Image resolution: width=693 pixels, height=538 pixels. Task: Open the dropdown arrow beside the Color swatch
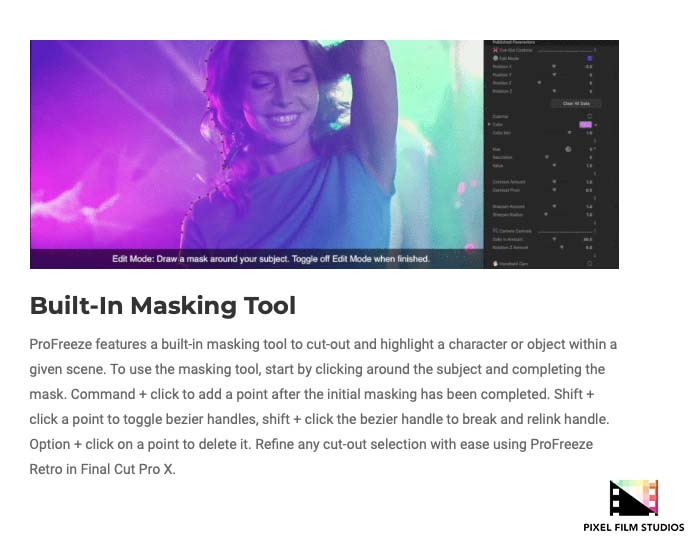tap(596, 125)
